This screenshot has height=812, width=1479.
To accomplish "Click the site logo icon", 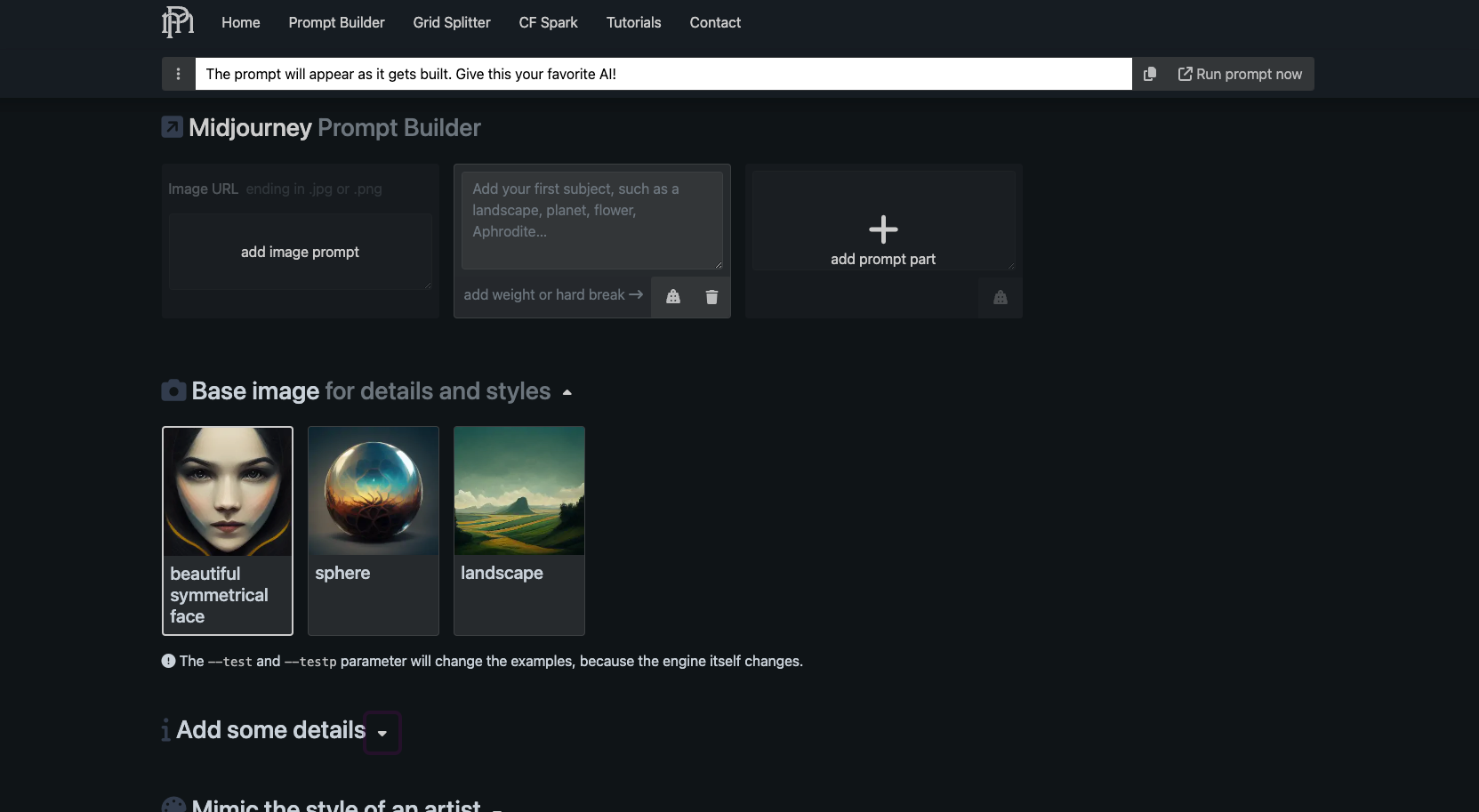I will click(178, 22).
